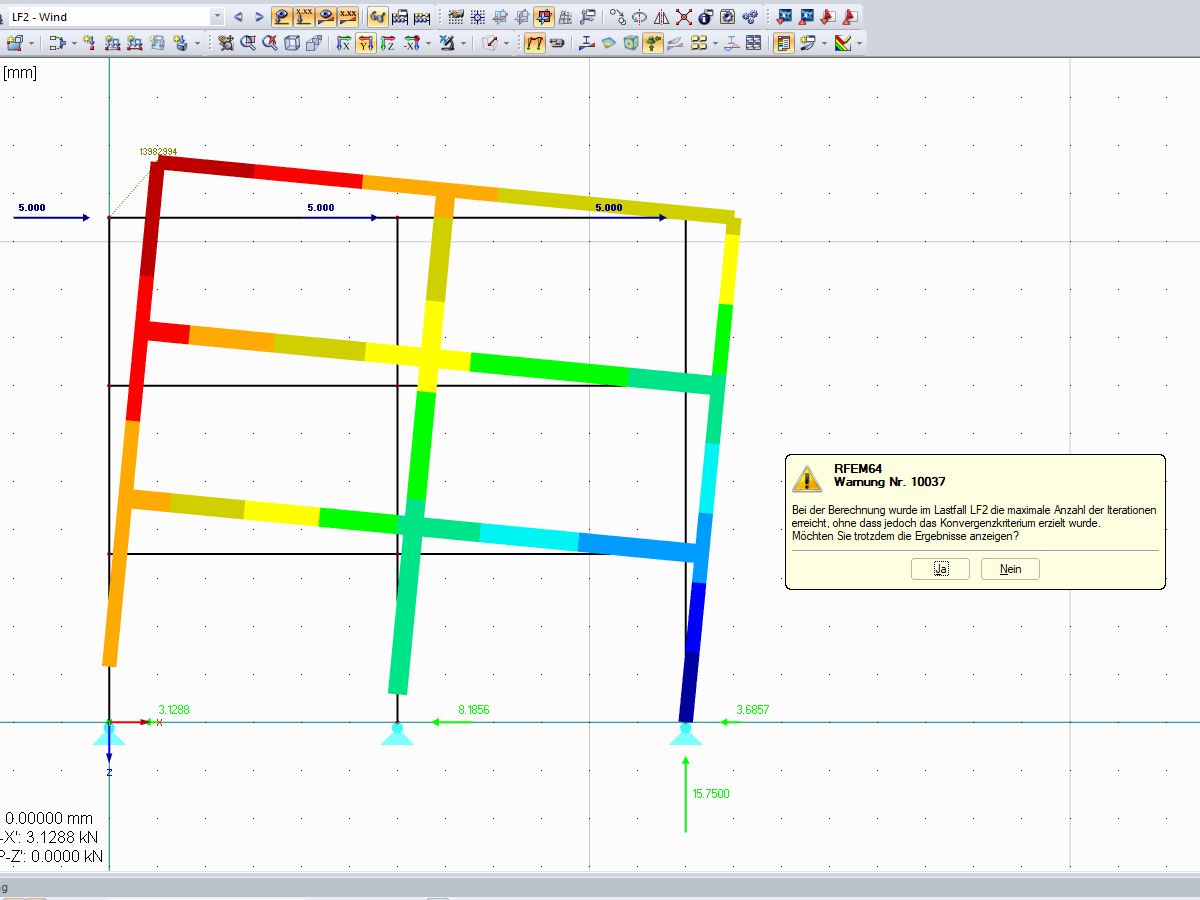Click the magnifier with red cross icon

pos(270,43)
